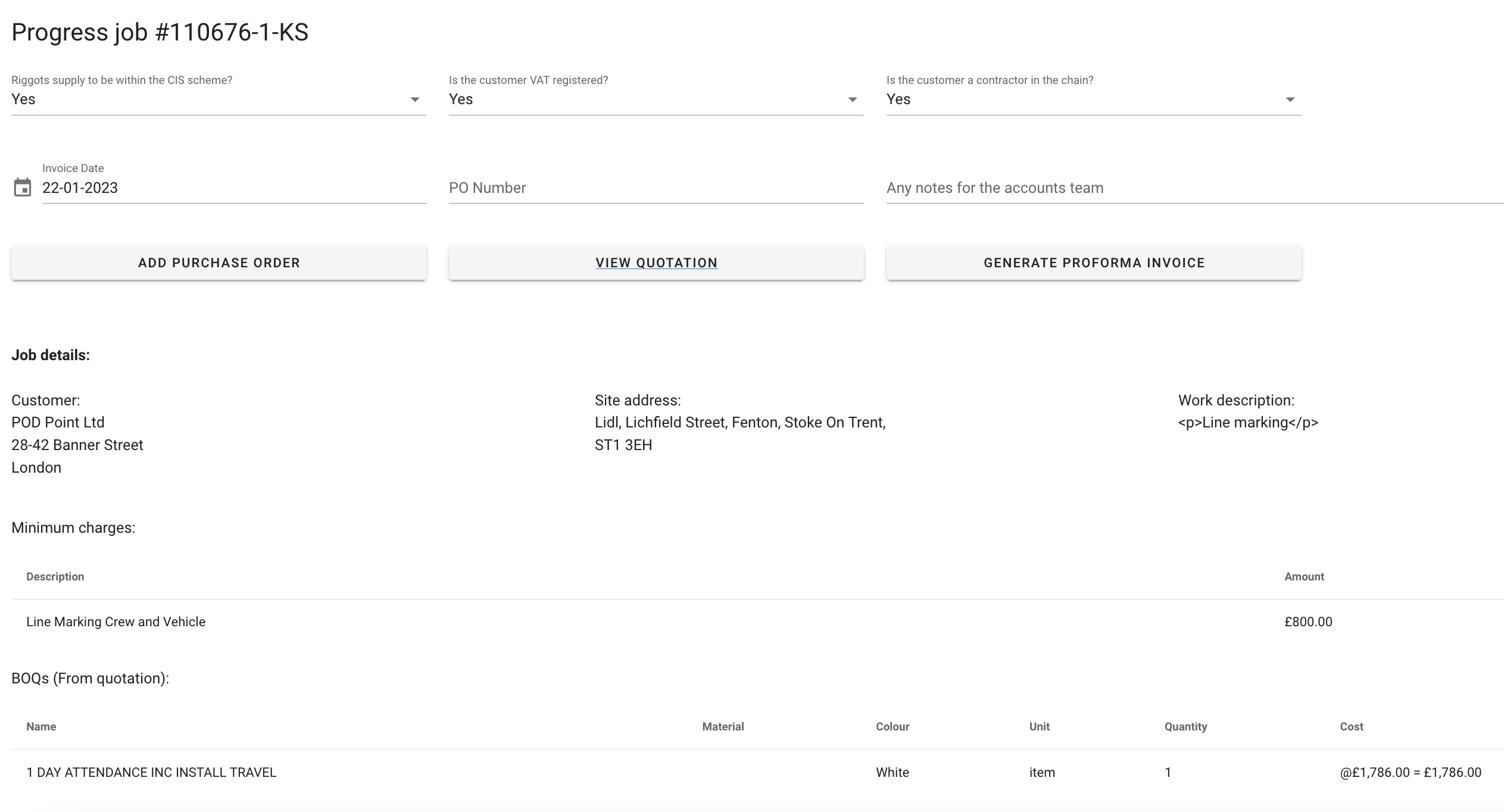1504x812 pixels.
Task: Open contractor in the chain dropdown
Action: point(1093,99)
